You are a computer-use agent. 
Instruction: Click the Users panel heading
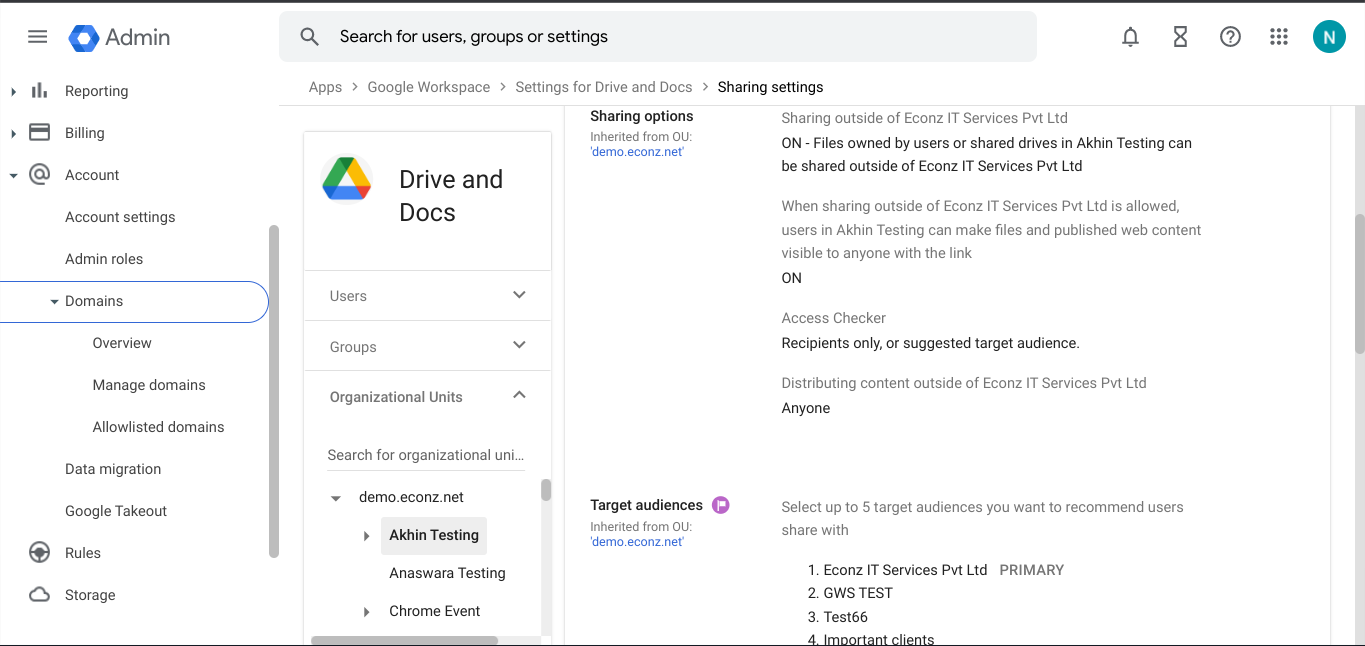coord(348,296)
